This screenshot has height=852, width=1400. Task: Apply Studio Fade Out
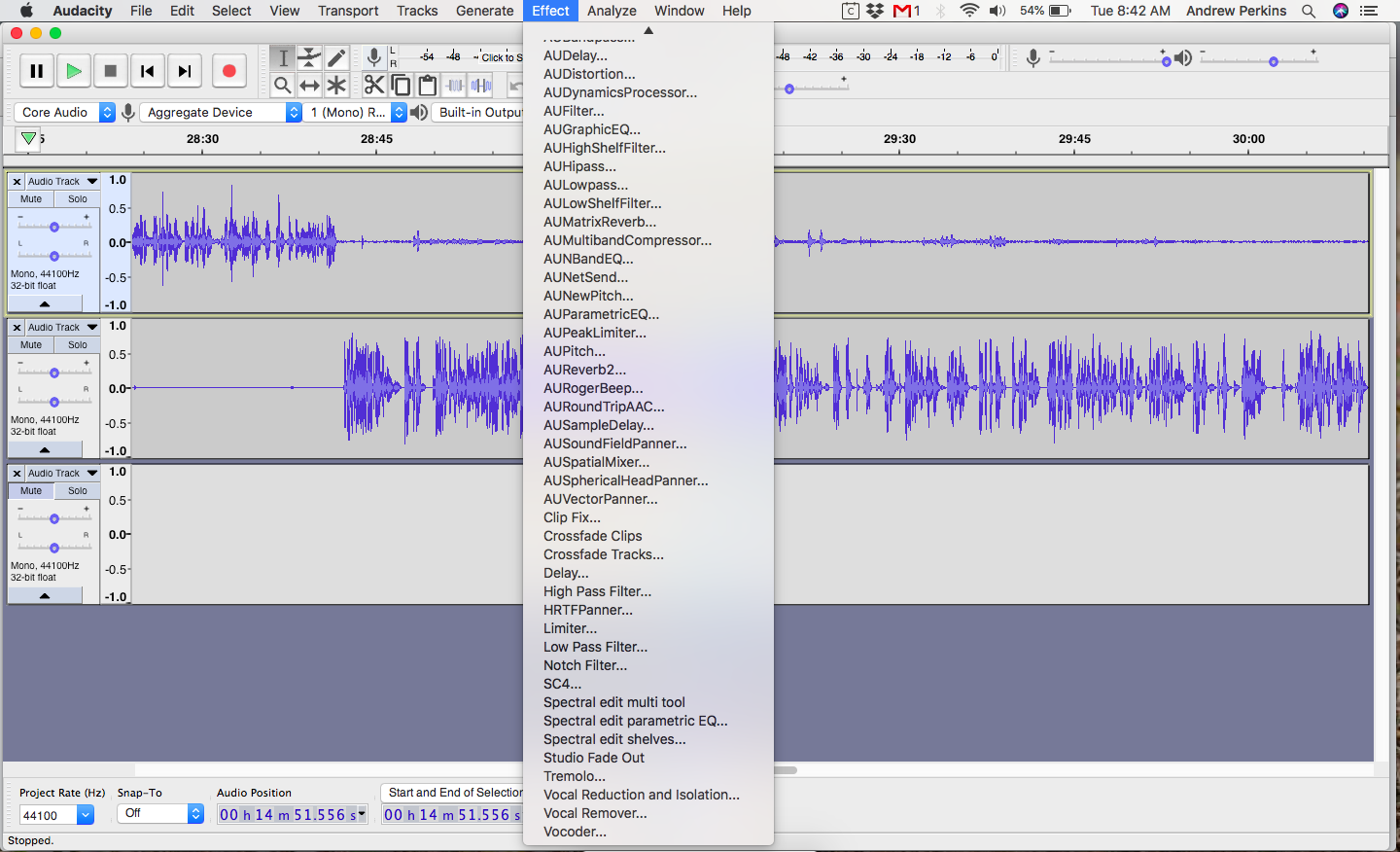pos(593,758)
